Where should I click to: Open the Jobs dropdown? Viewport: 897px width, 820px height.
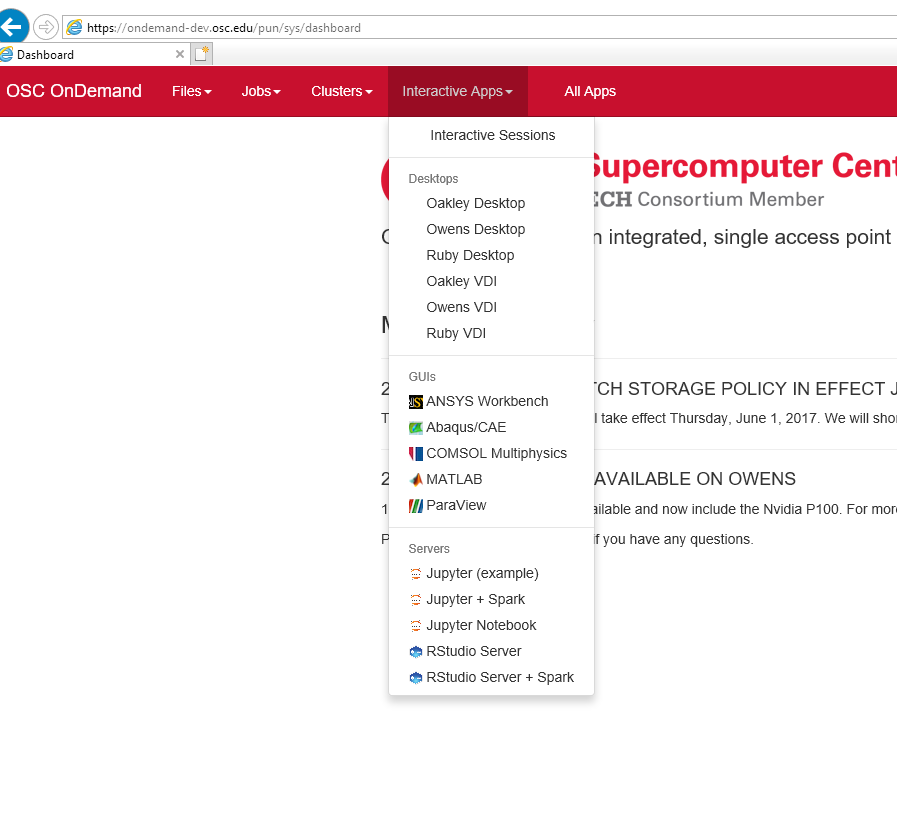(x=260, y=91)
